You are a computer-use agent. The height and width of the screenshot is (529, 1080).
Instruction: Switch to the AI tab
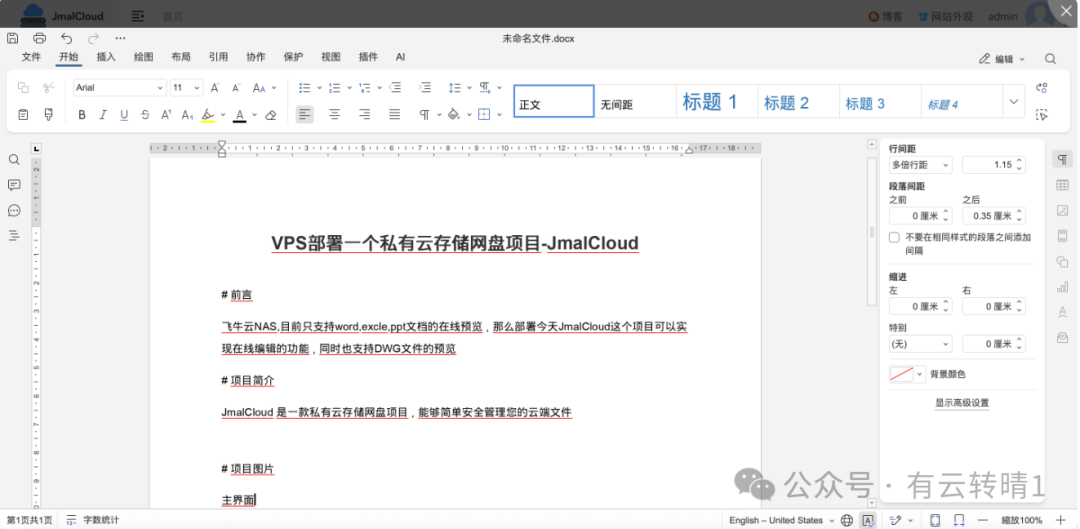[x=400, y=57]
